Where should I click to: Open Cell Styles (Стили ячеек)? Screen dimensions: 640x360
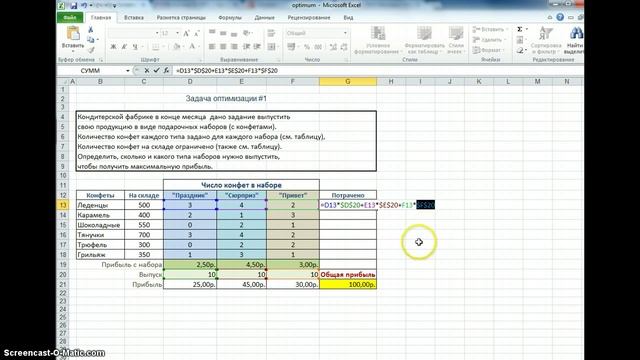[x=456, y=40]
